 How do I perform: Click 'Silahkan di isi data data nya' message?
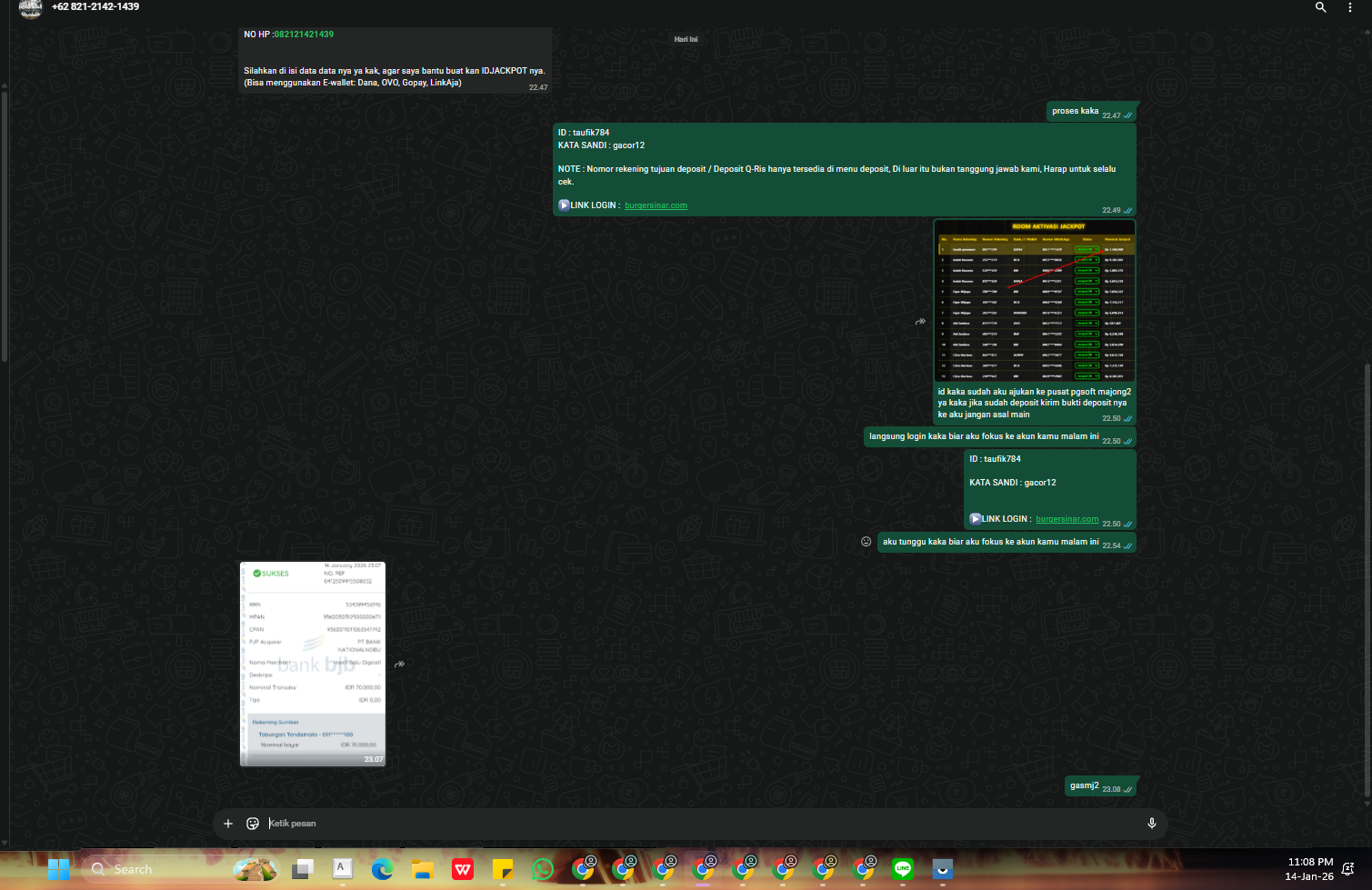[x=395, y=76]
